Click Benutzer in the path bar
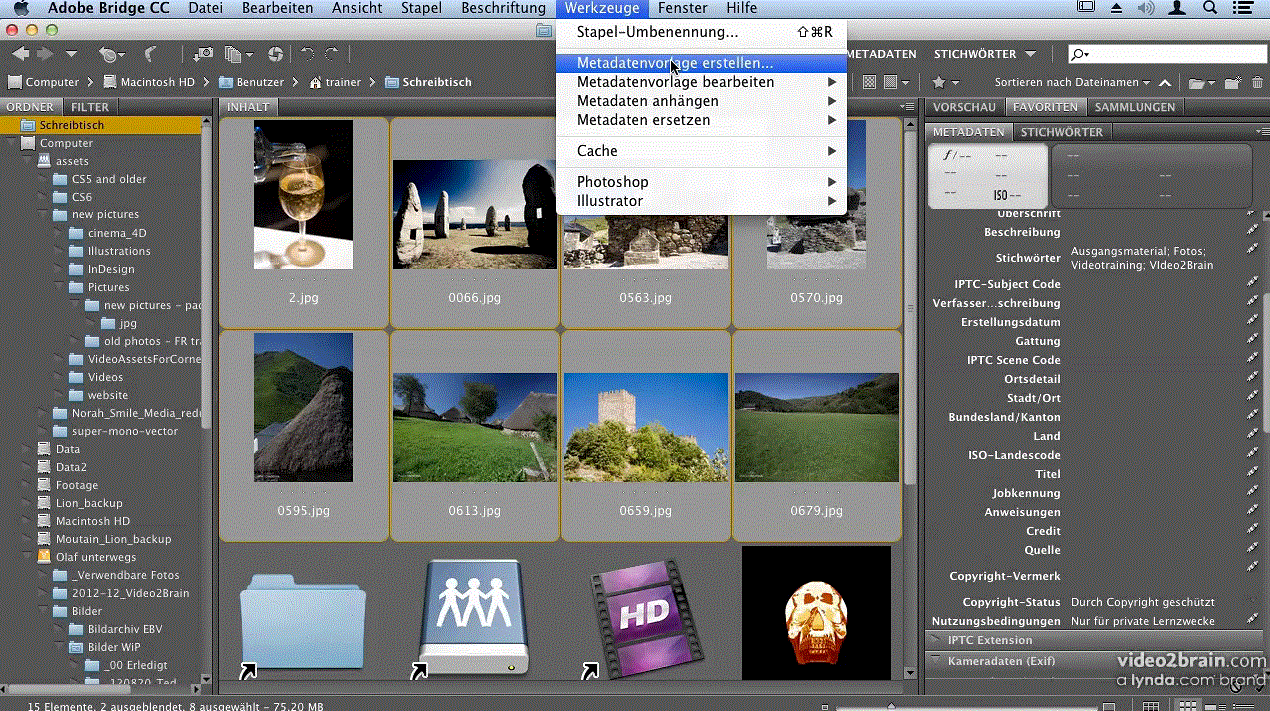Screen dimensions: 1270x711 [251, 82]
